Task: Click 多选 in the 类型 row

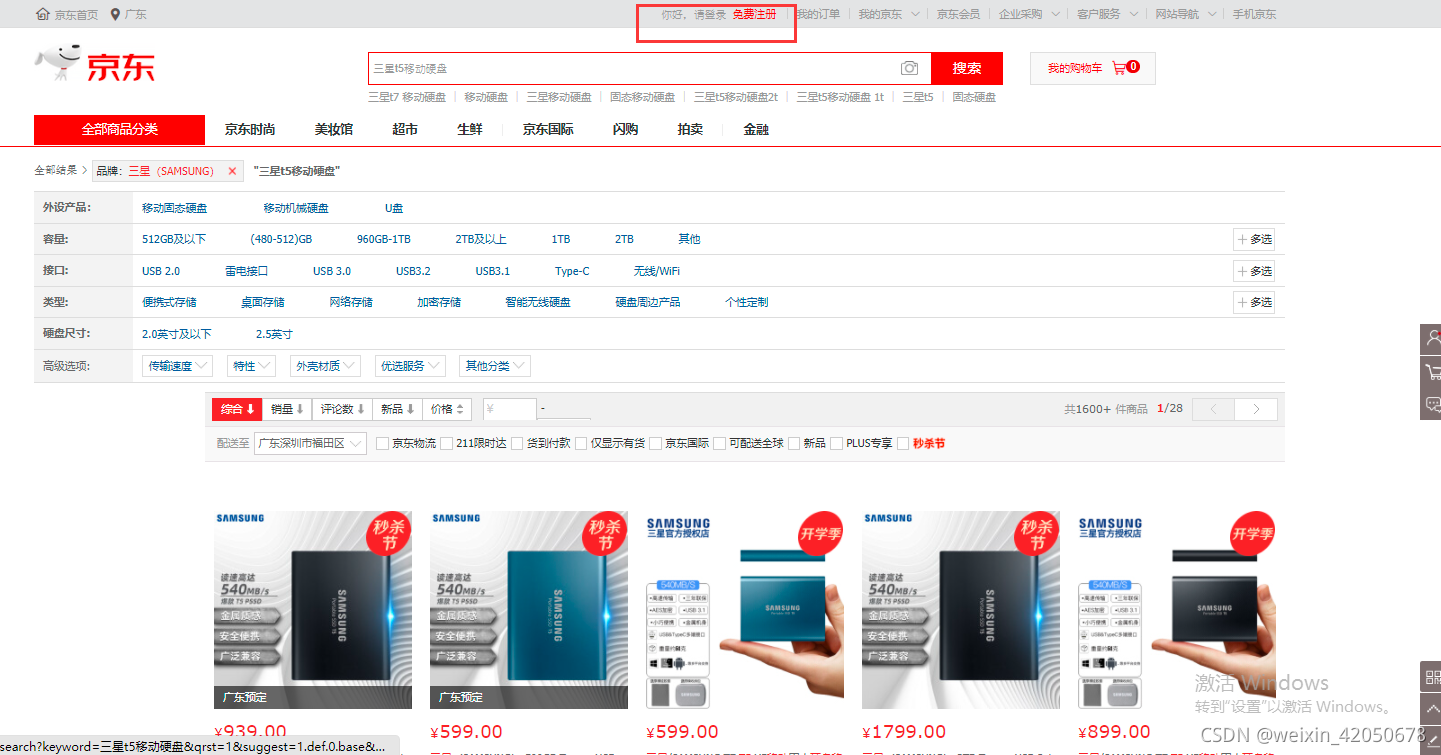Action: click(x=1254, y=302)
